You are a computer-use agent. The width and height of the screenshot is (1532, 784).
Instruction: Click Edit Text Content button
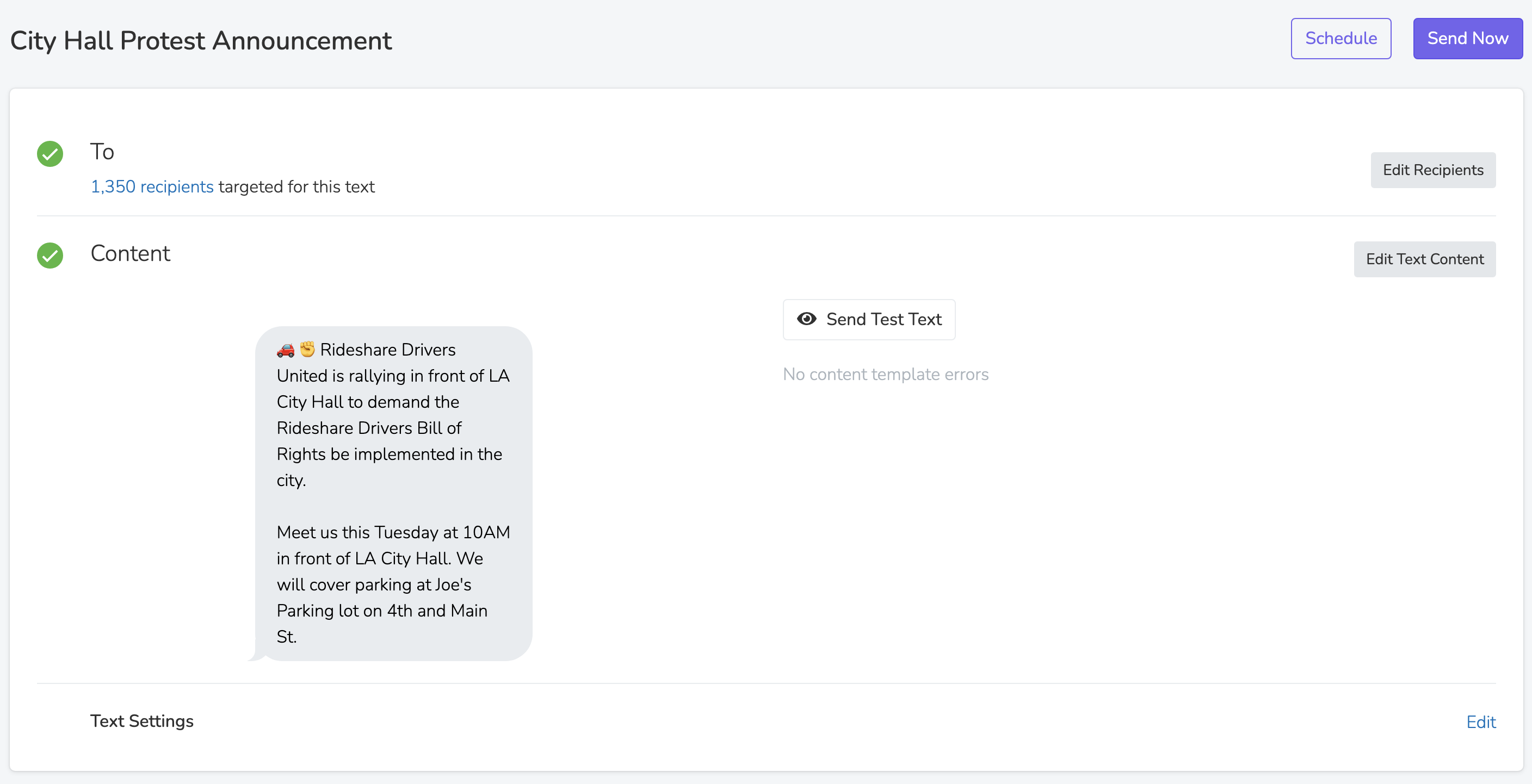1424,259
